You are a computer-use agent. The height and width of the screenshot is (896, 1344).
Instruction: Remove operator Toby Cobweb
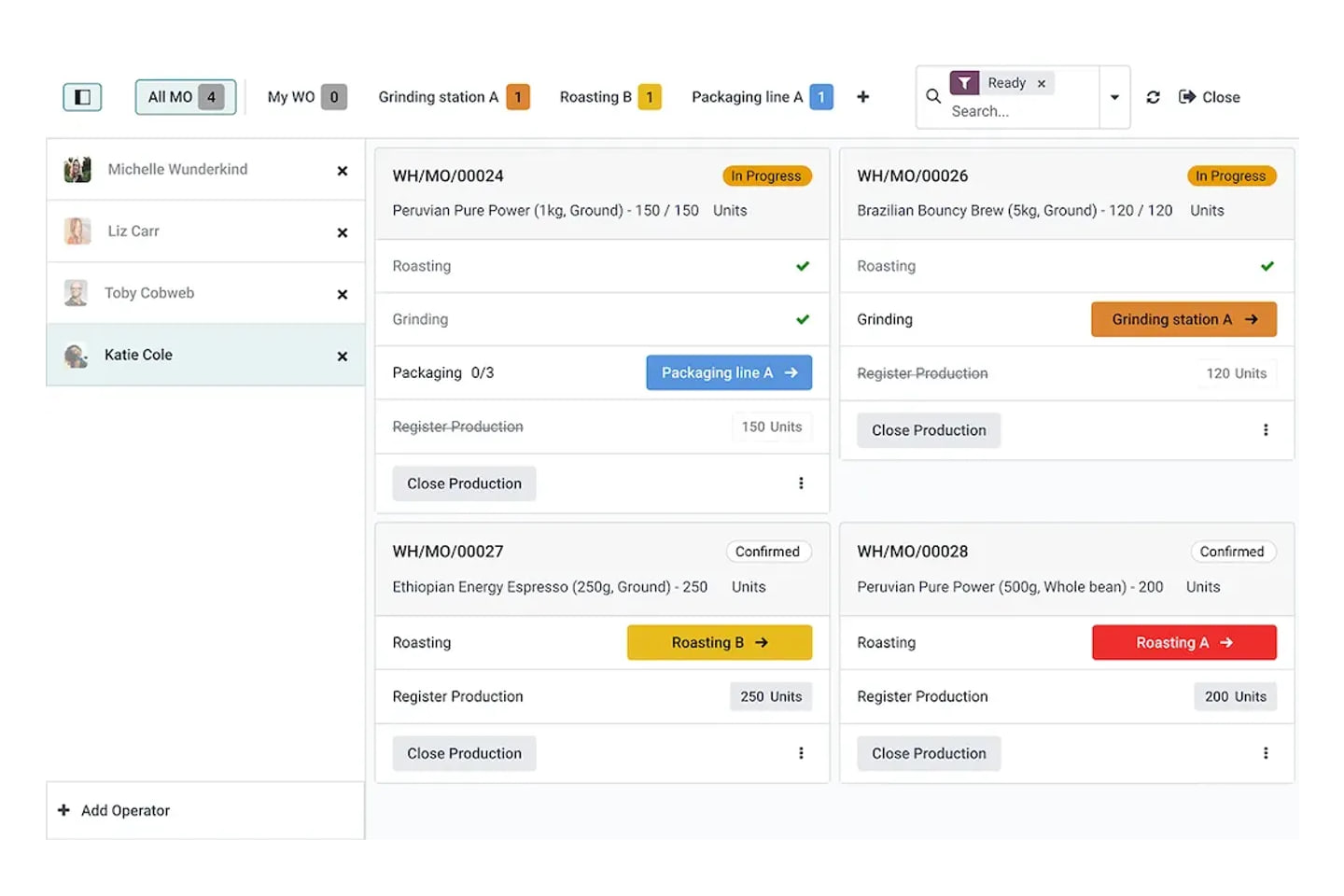click(343, 294)
